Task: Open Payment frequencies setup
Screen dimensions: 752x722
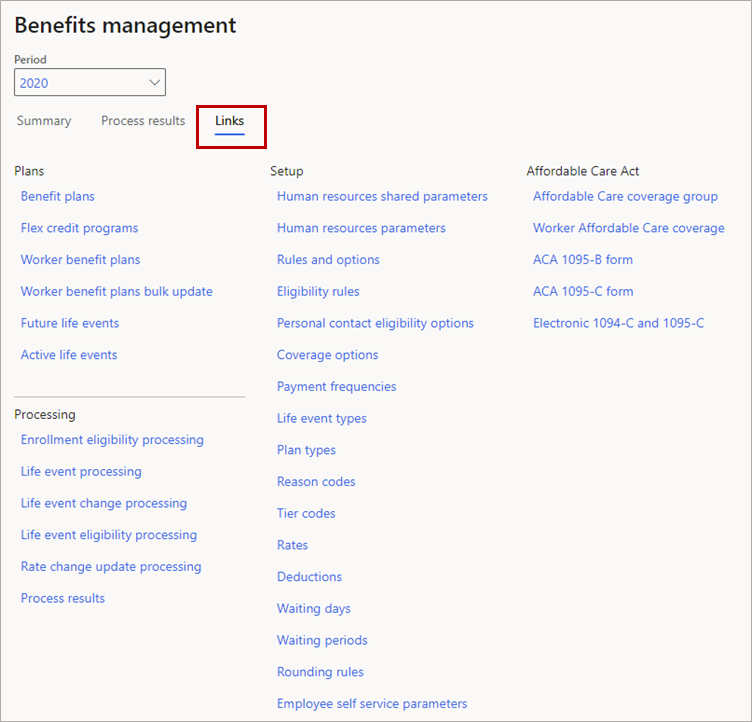Action: (336, 387)
